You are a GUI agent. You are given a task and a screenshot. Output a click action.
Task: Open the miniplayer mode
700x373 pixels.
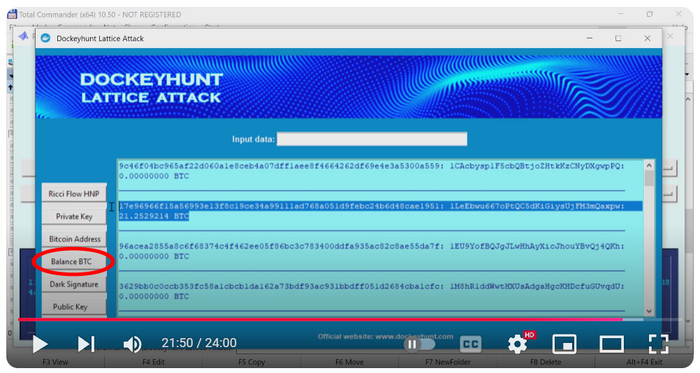coord(564,344)
